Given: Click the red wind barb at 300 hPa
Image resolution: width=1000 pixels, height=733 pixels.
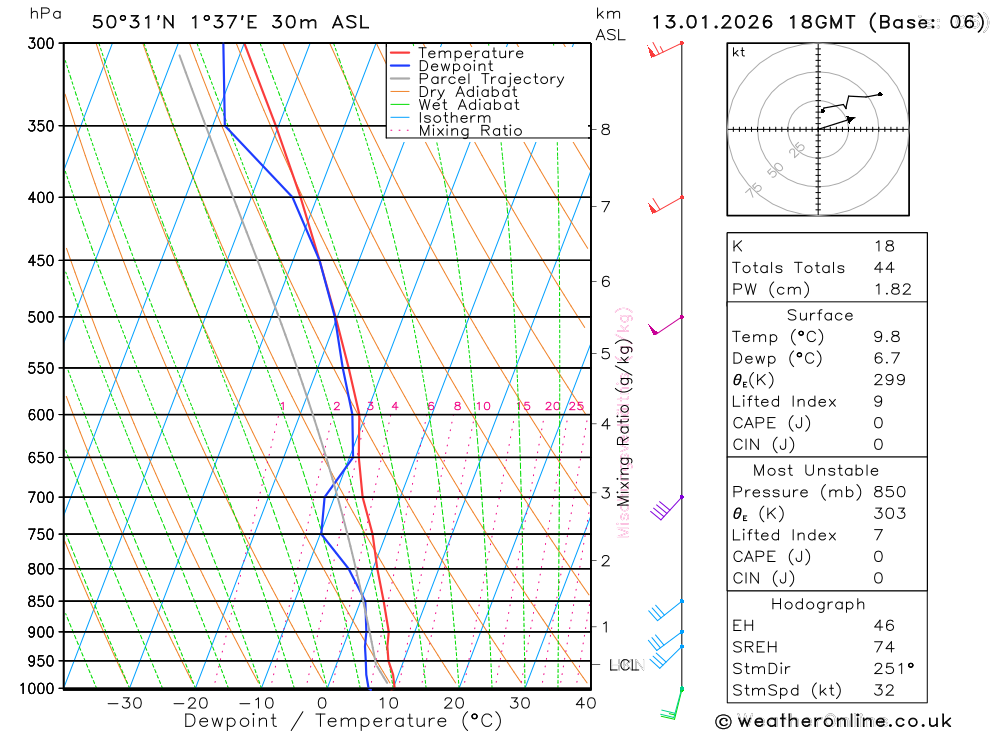Looking at the screenshot, I should coord(662,48).
